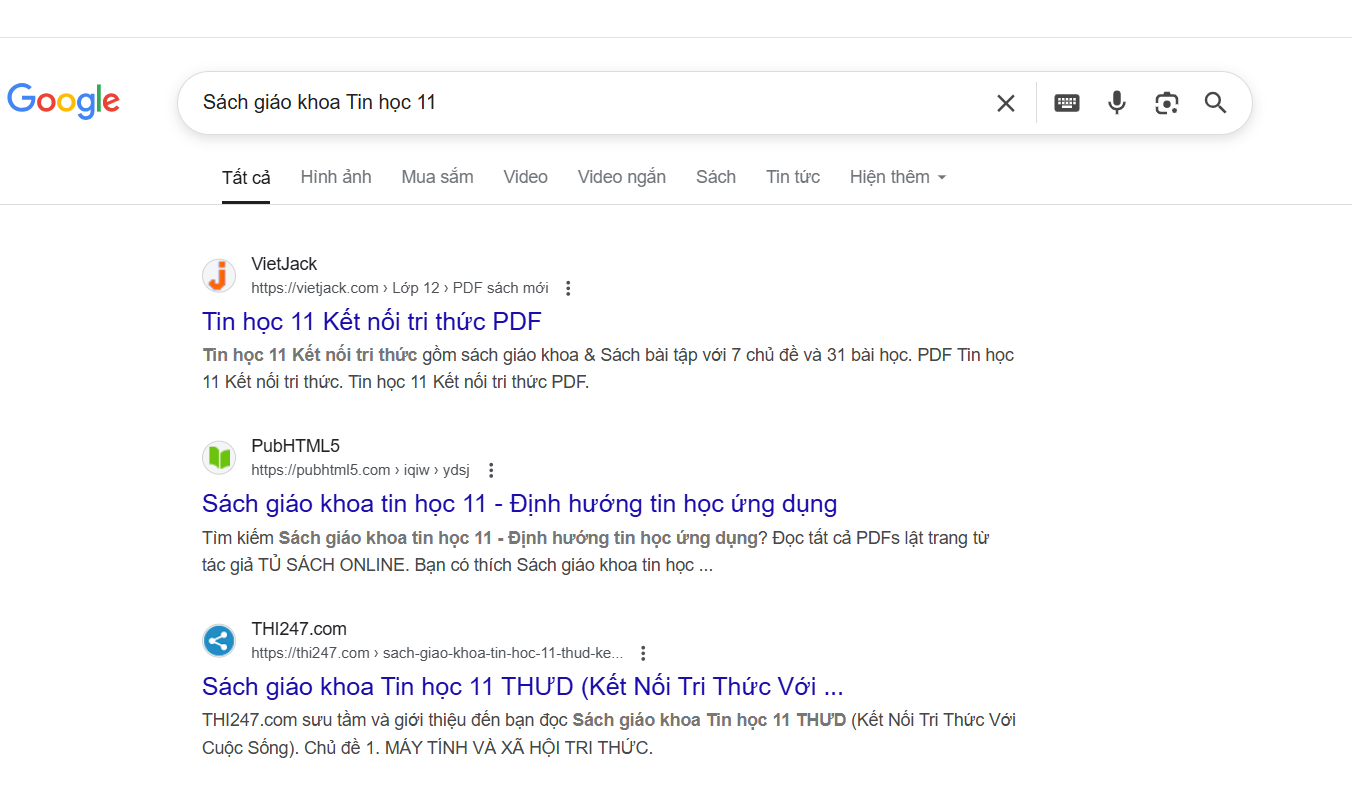
Task: Click the VietJack favicon
Action: tap(219, 275)
